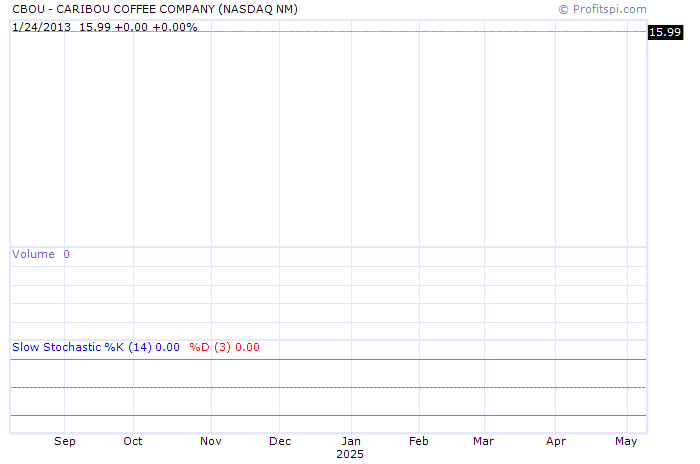Click the black 15.99 price label

pyautogui.click(x=665, y=32)
